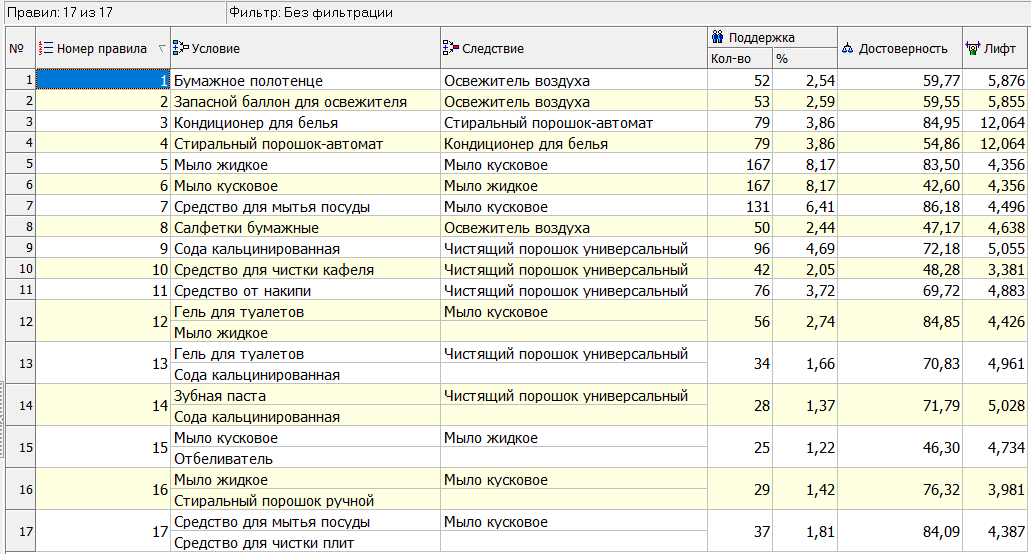
Task: Click the № column header
Action: tap(17, 48)
